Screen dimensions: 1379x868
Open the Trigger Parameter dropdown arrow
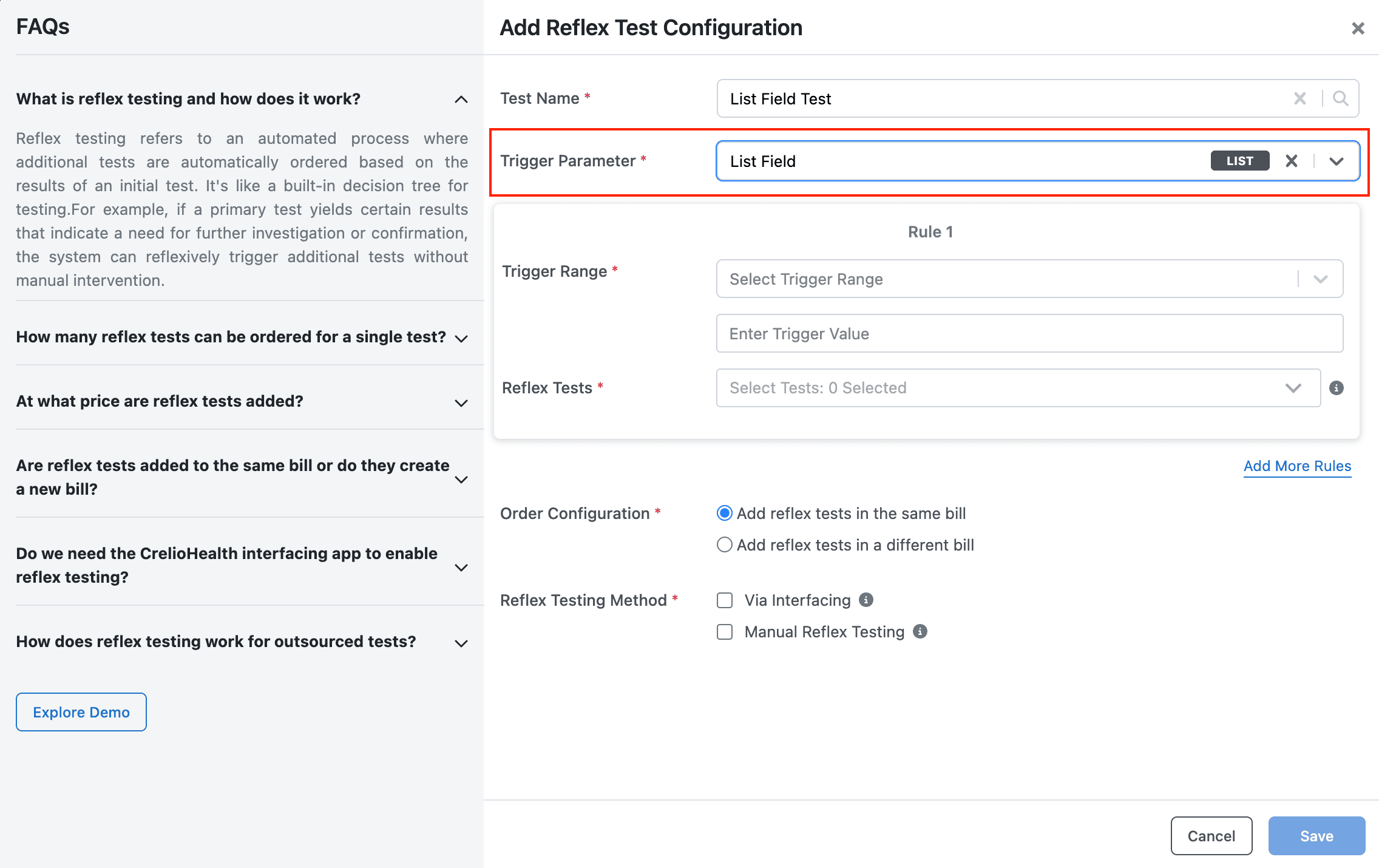(1336, 161)
